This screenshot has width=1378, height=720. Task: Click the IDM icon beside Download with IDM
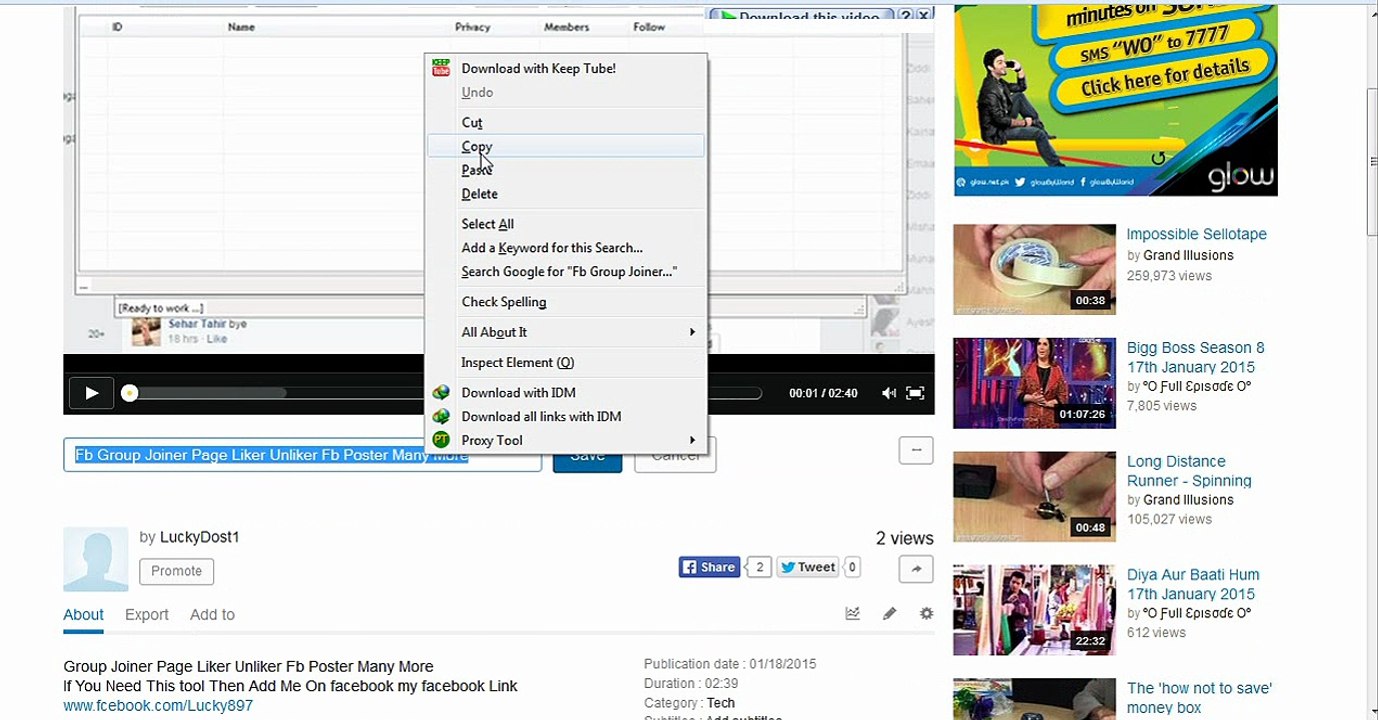pos(441,392)
